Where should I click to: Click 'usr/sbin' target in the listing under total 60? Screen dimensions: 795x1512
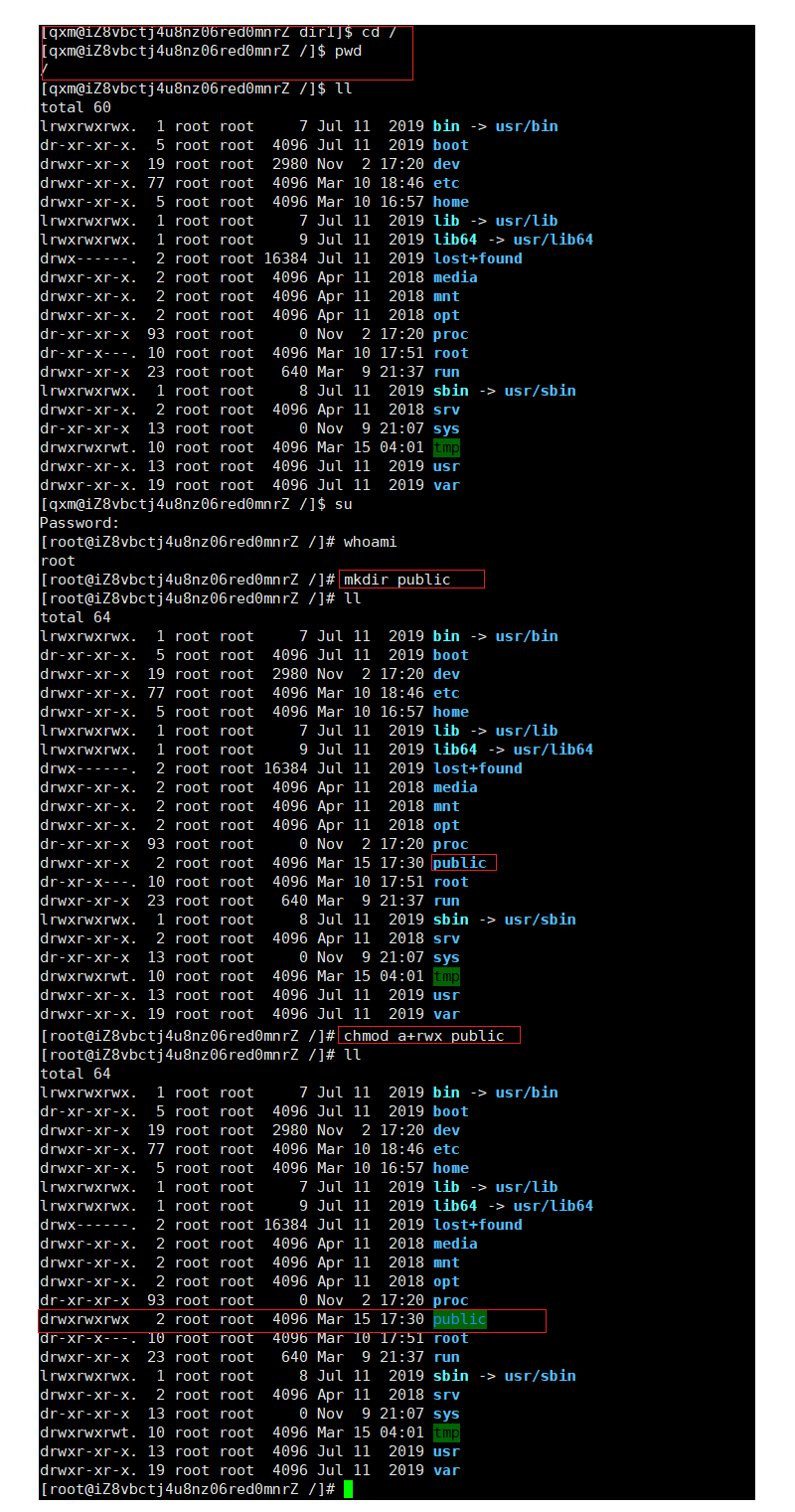[541, 391]
